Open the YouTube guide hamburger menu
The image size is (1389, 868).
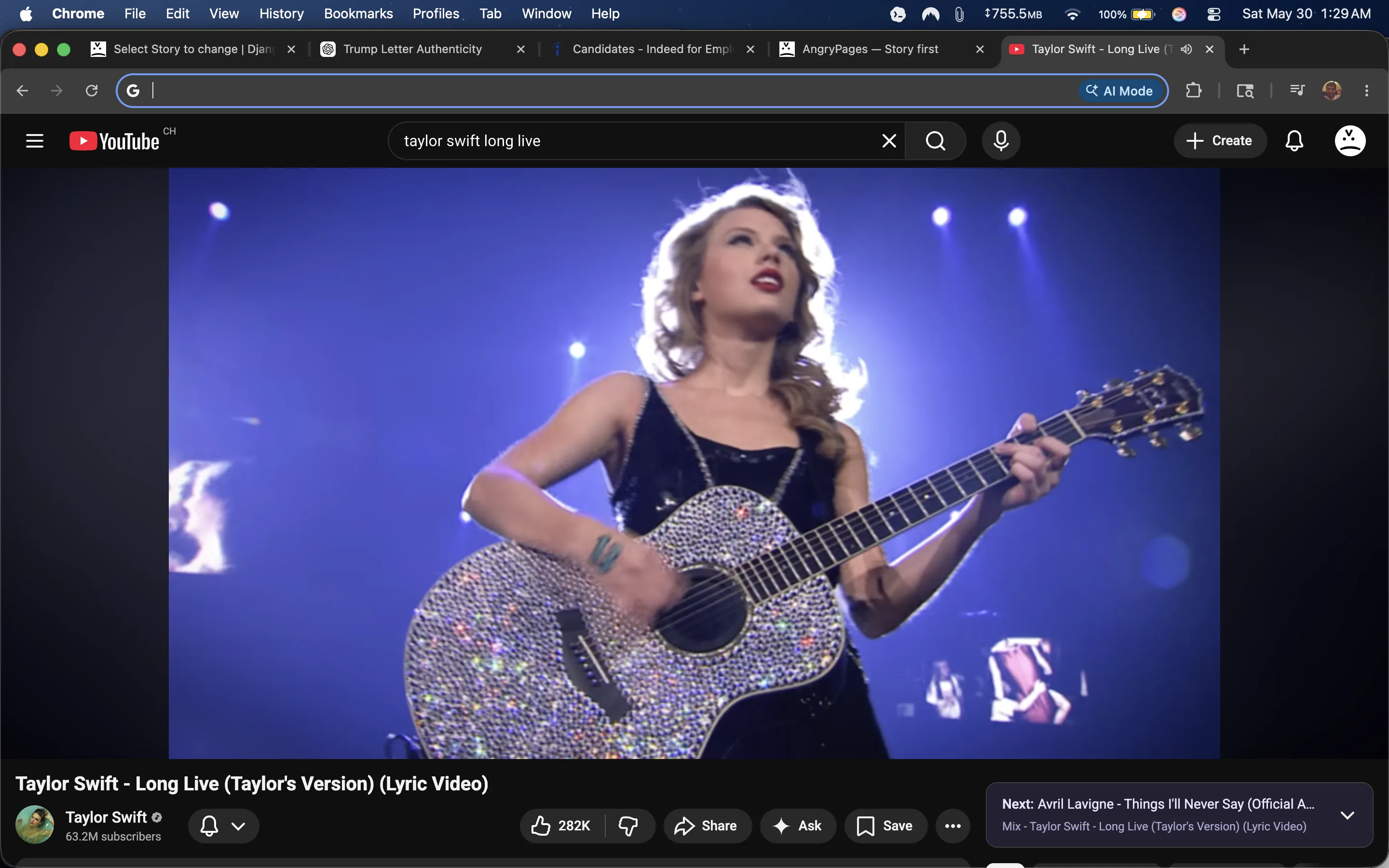34,141
